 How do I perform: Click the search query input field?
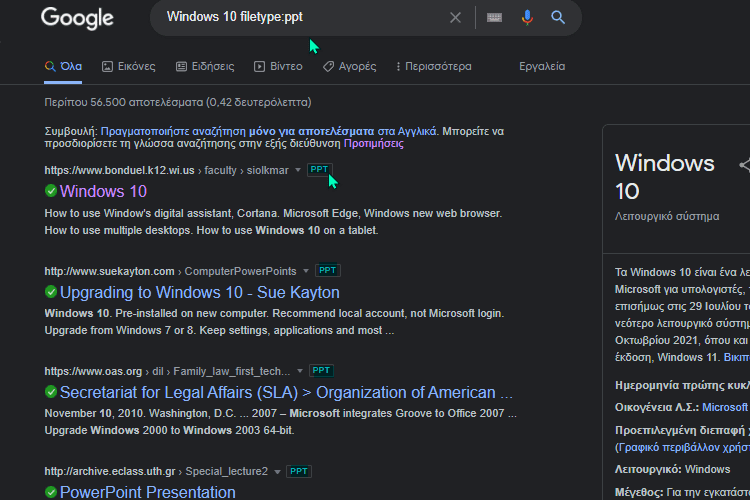(x=301, y=17)
